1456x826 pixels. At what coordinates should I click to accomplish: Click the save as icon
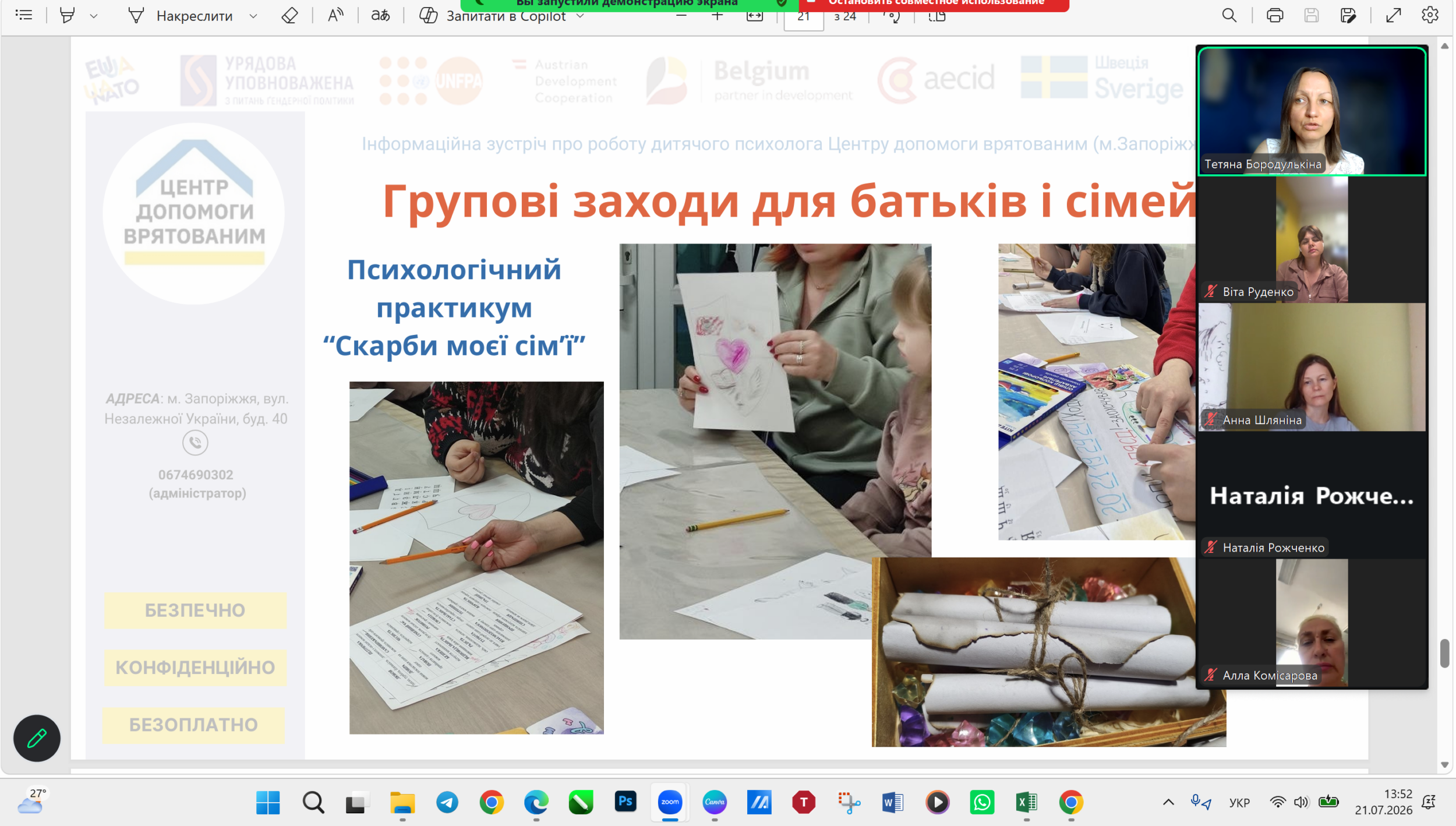1348,15
